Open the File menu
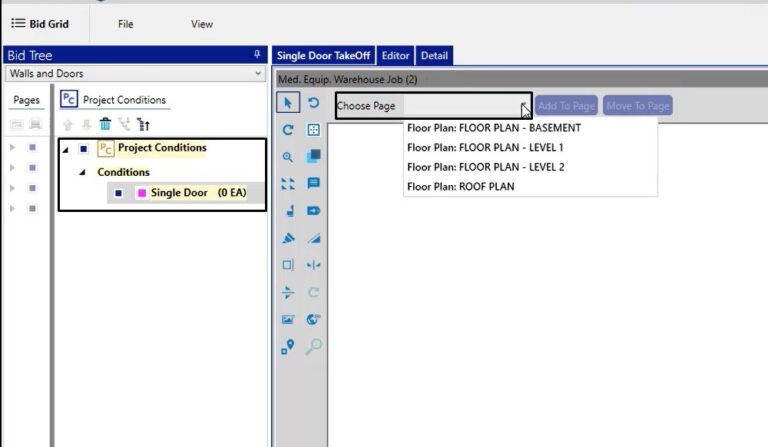 tap(125, 24)
